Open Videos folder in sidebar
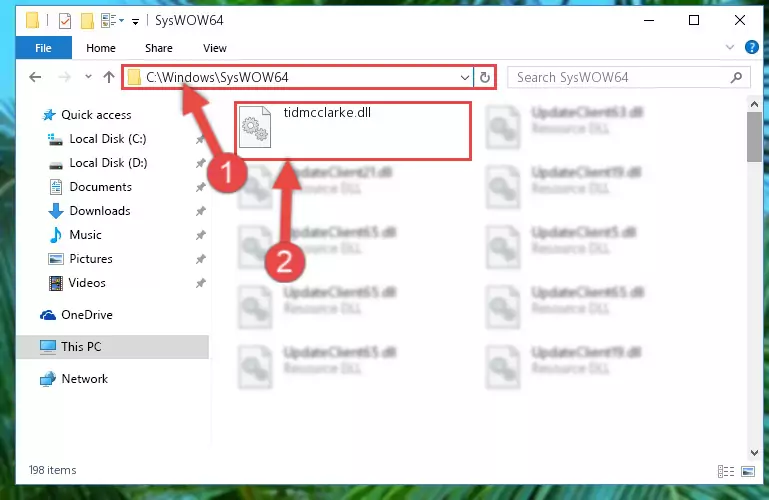 [x=87, y=283]
